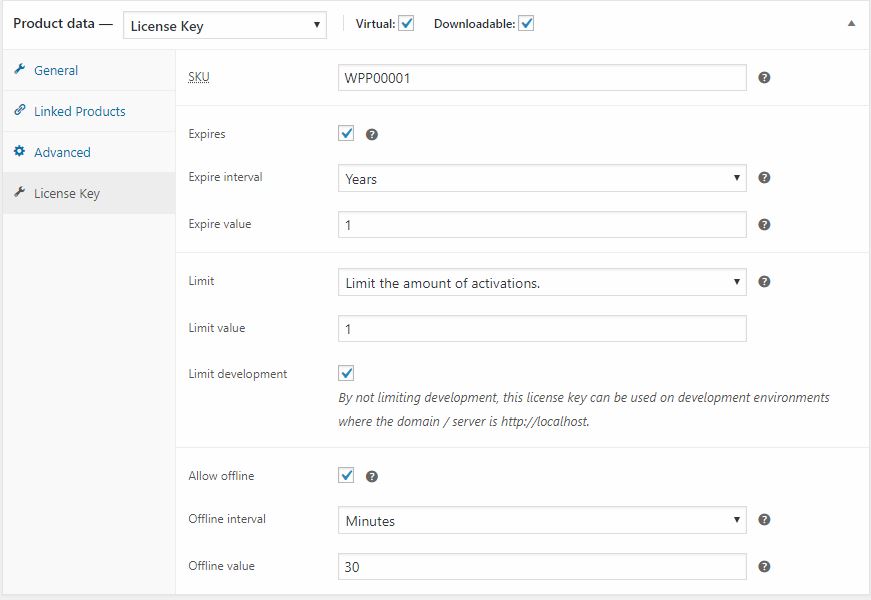Toggle the Expires checkbox
The height and width of the screenshot is (600, 871).
tap(346, 133)
